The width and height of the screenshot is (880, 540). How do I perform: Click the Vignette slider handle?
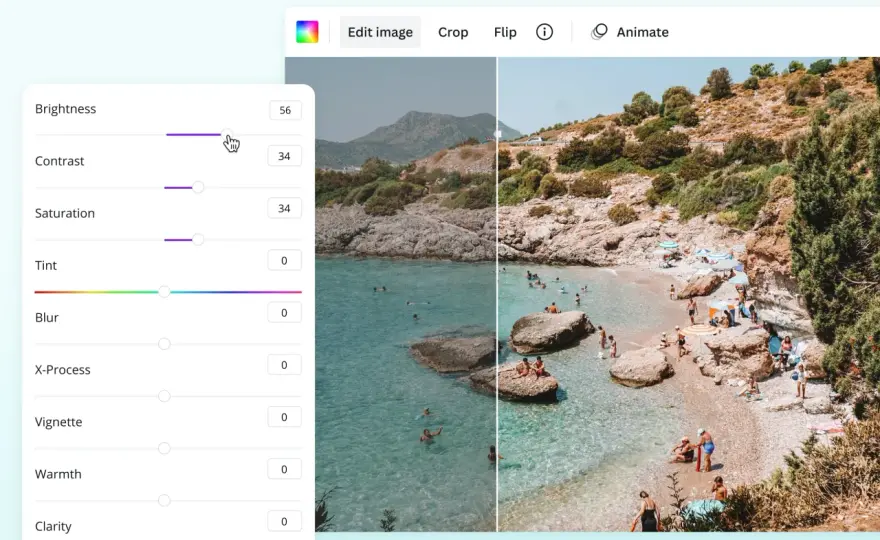(x=164, y=448)
